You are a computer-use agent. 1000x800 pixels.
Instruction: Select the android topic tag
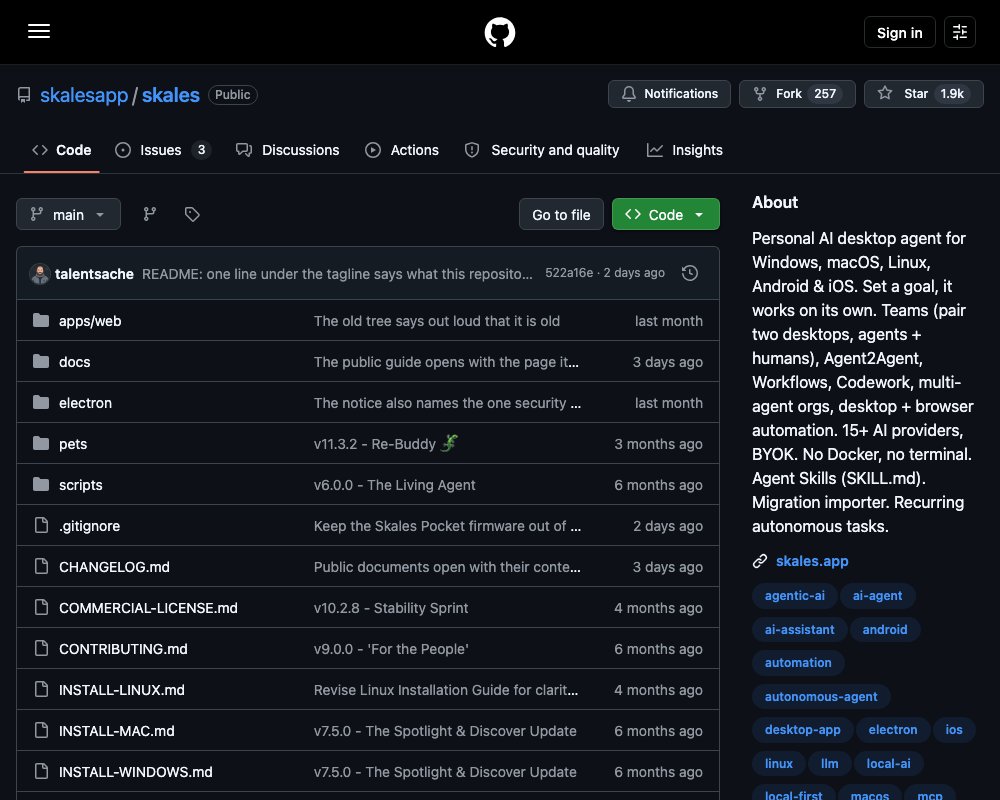pyautogui.click(x=885, y=629)
